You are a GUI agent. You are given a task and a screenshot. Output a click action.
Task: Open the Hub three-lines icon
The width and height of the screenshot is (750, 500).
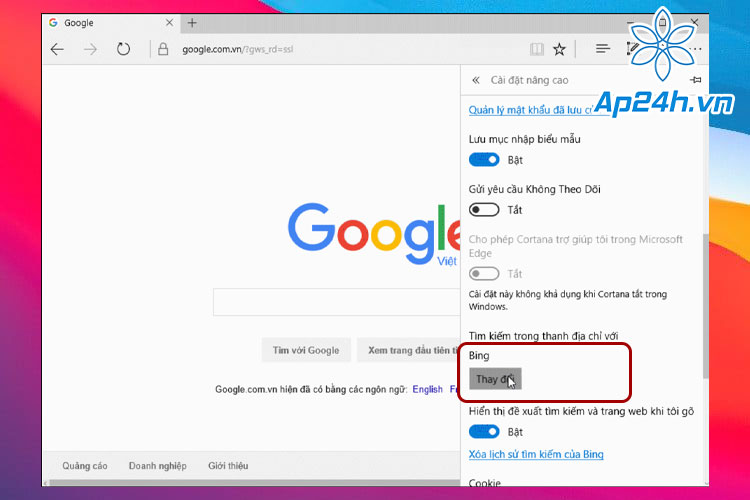coord(603,48)
